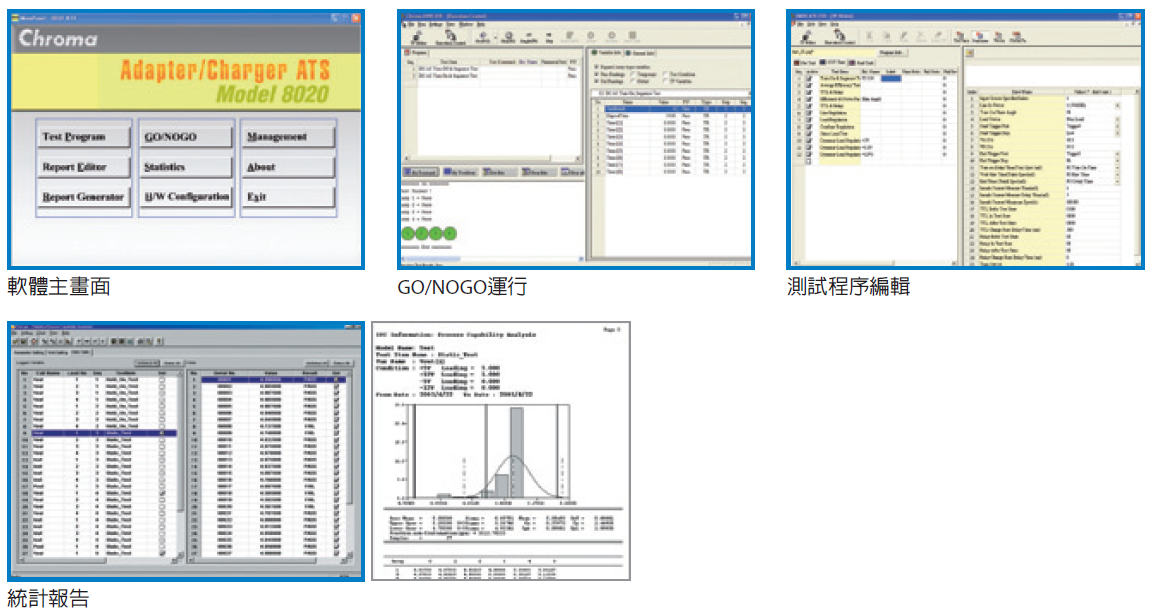Click Program Info button in test program editor
This screenshot has height=614, width=1155.
point(891,53)
